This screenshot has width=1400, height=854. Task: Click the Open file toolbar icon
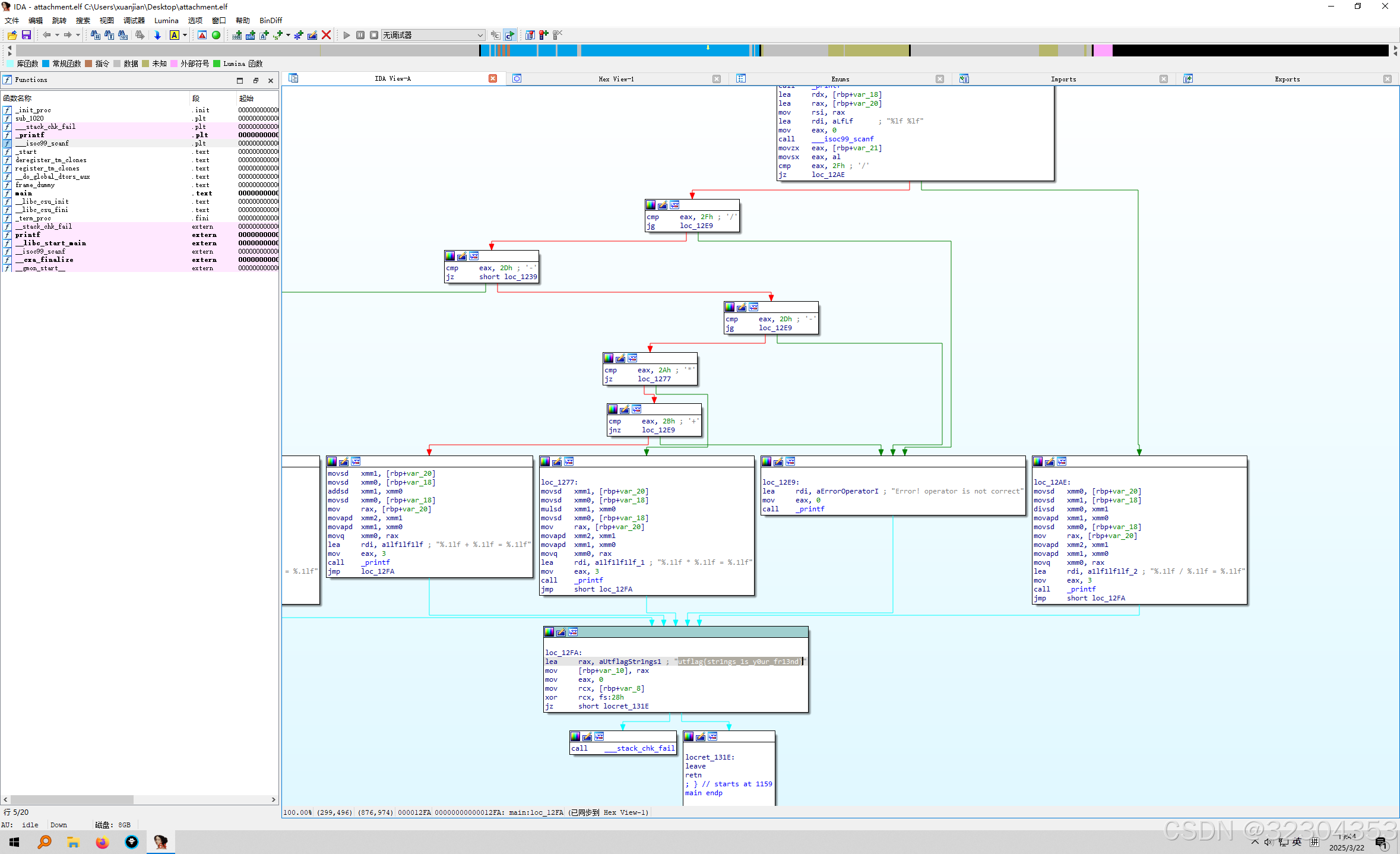[x=12, y=35]
